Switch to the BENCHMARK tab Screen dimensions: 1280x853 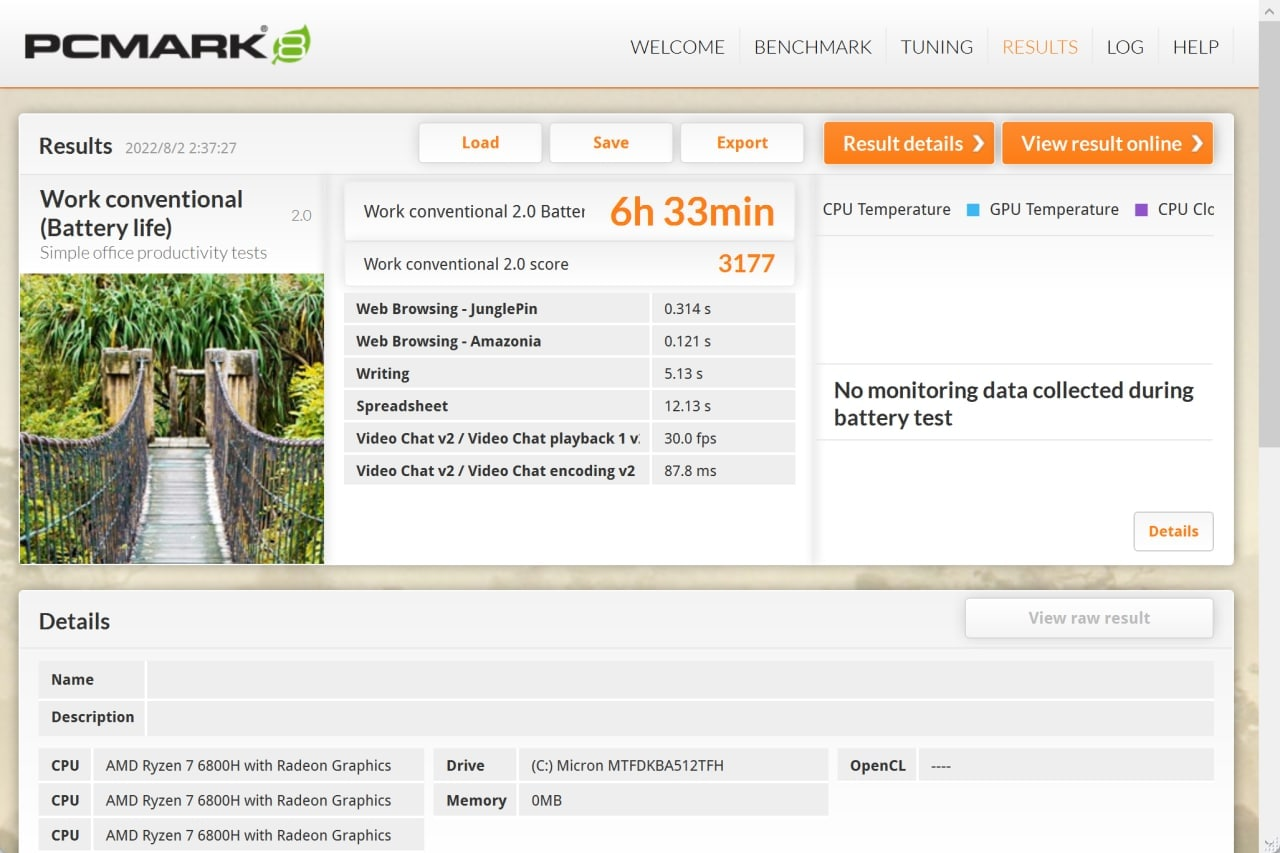[x=812, y=47]
